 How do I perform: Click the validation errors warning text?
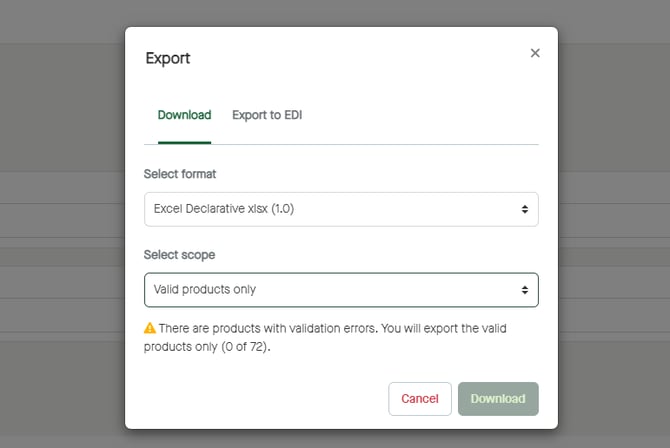coord(325,337)
